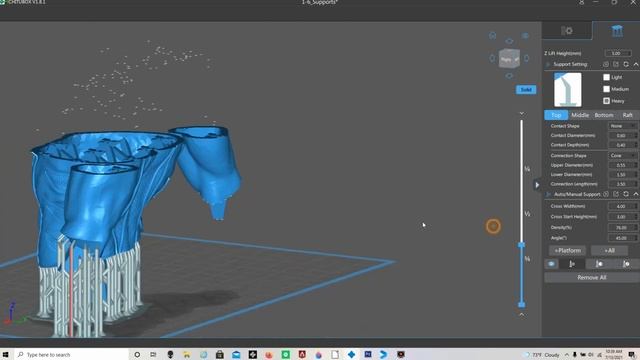
Task: Rotate view with arrow above cube
Action: coord(509,41)
